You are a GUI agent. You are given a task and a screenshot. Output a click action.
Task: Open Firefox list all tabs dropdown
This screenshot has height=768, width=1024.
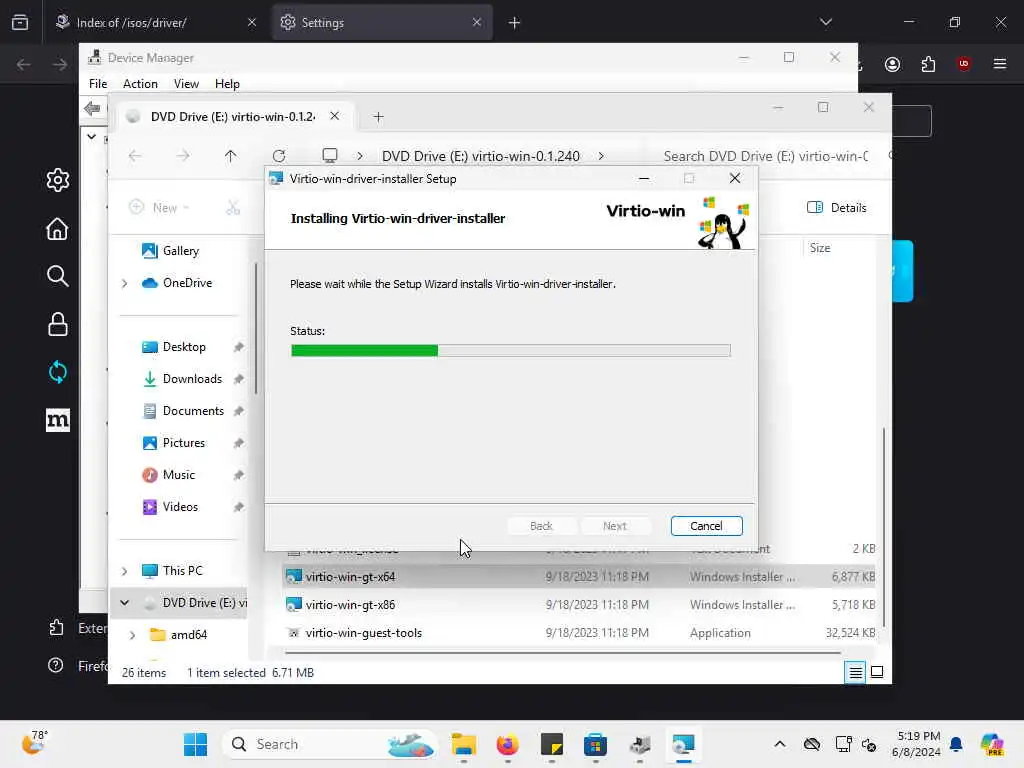pyautogui.click(x=825, y=22)
